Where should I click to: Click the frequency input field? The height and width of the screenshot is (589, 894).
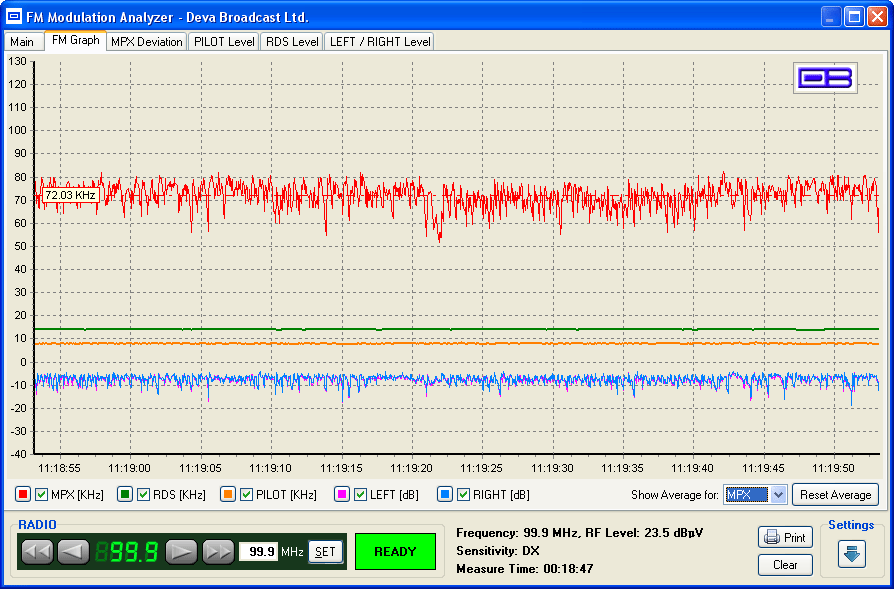tap(258, 552)
